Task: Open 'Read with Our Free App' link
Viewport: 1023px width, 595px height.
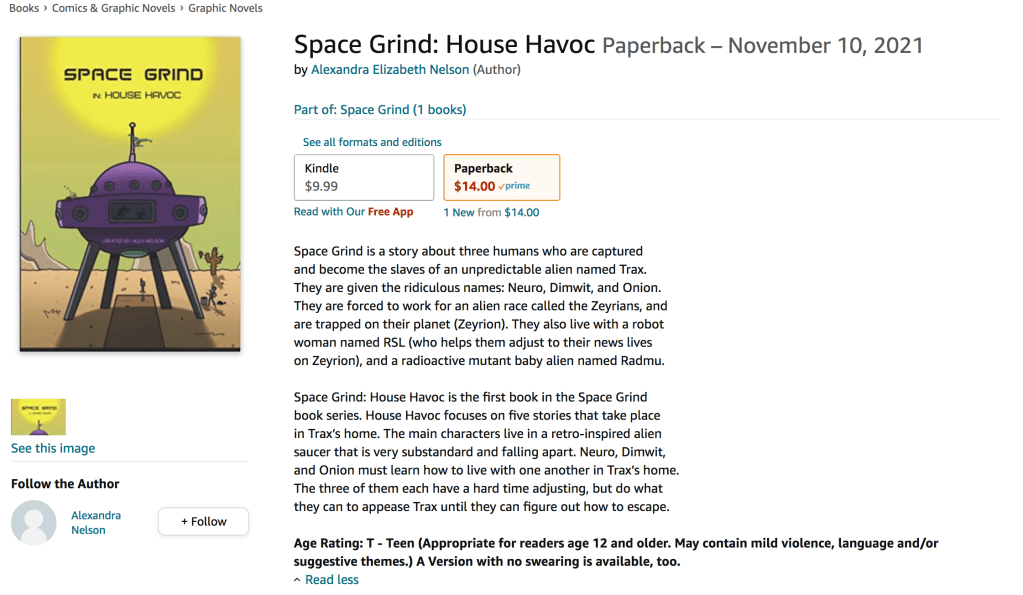Action: (354, 212)
